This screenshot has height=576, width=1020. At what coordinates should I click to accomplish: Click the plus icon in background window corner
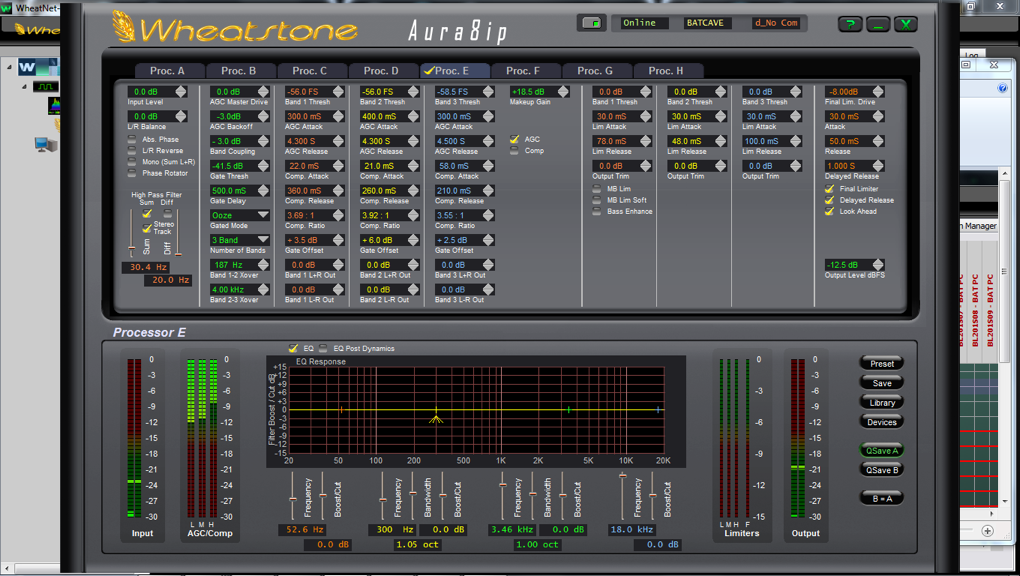[x=987, y=530]
